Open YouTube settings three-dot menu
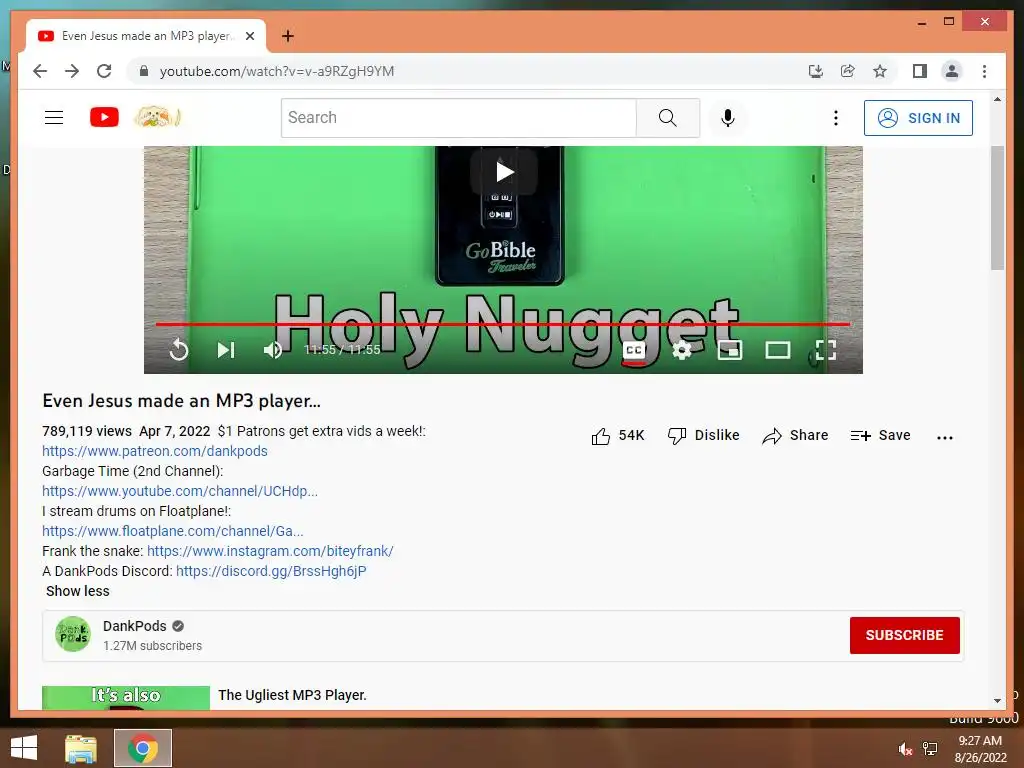 pyautogui.click(x=835, y=118)
